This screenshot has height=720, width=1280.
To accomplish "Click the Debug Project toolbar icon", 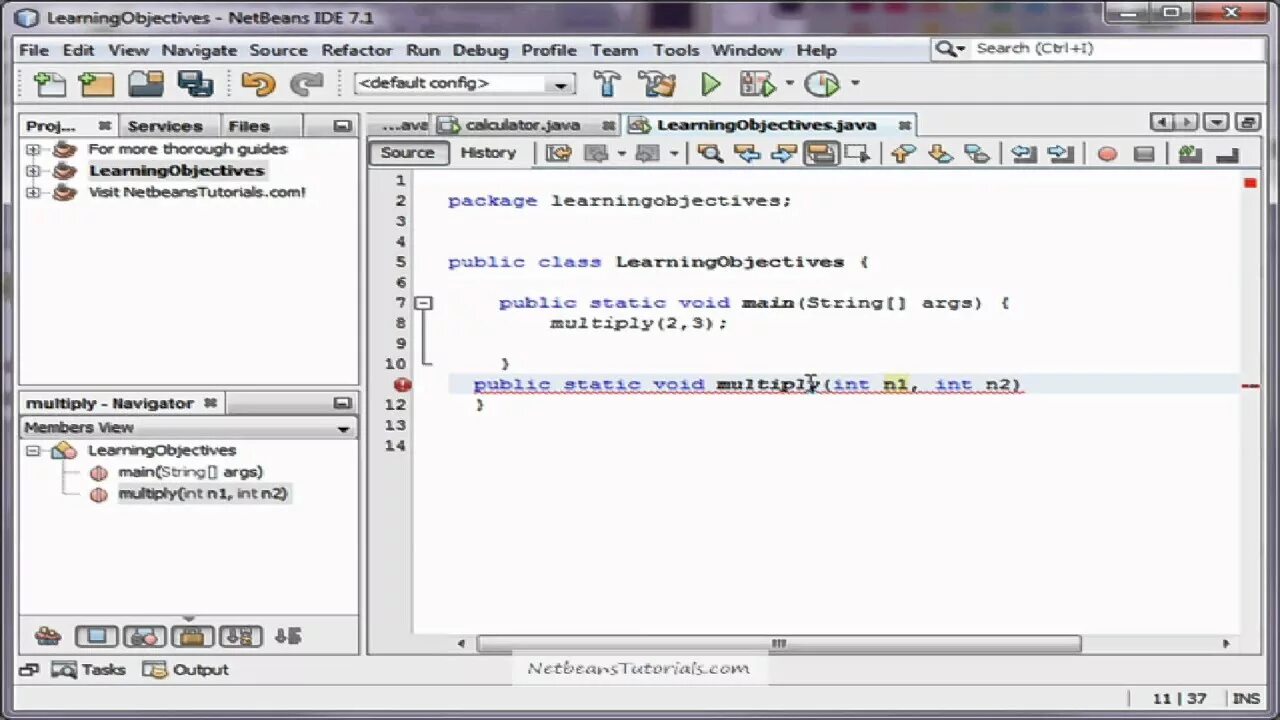I will [x=757, y=84].
